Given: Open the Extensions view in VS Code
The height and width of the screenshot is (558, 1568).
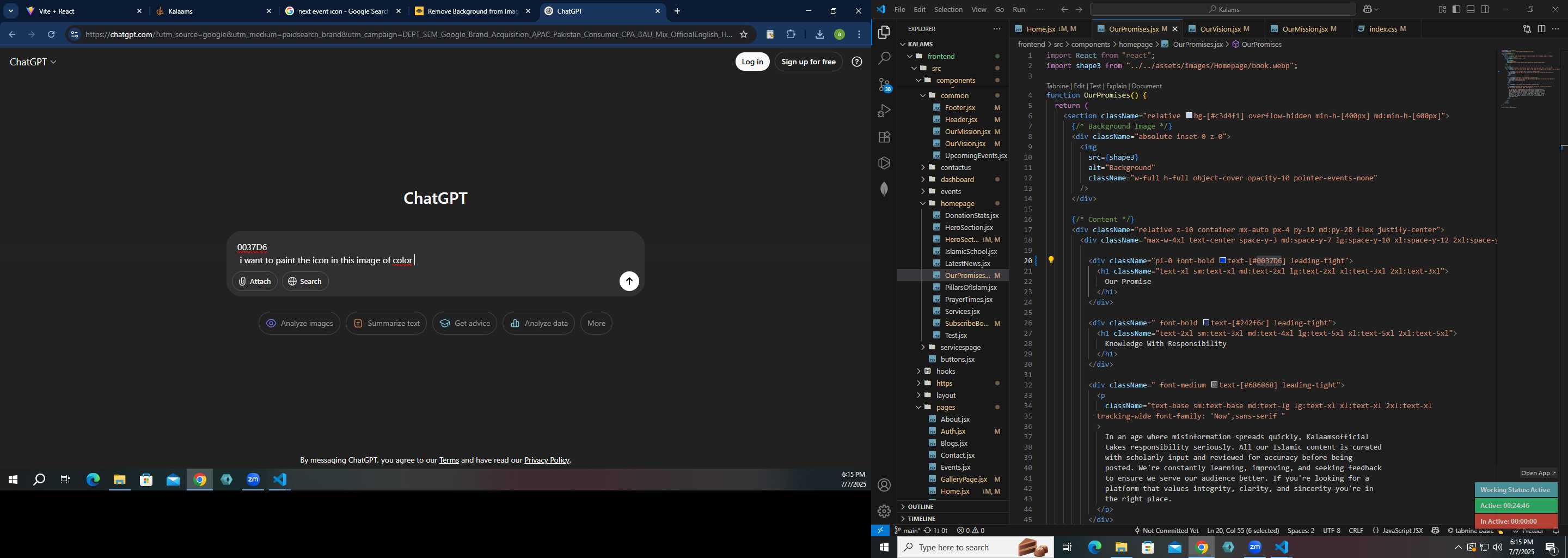Looking at the screenshot, I should pyautogui.click(x=884, y=137).
